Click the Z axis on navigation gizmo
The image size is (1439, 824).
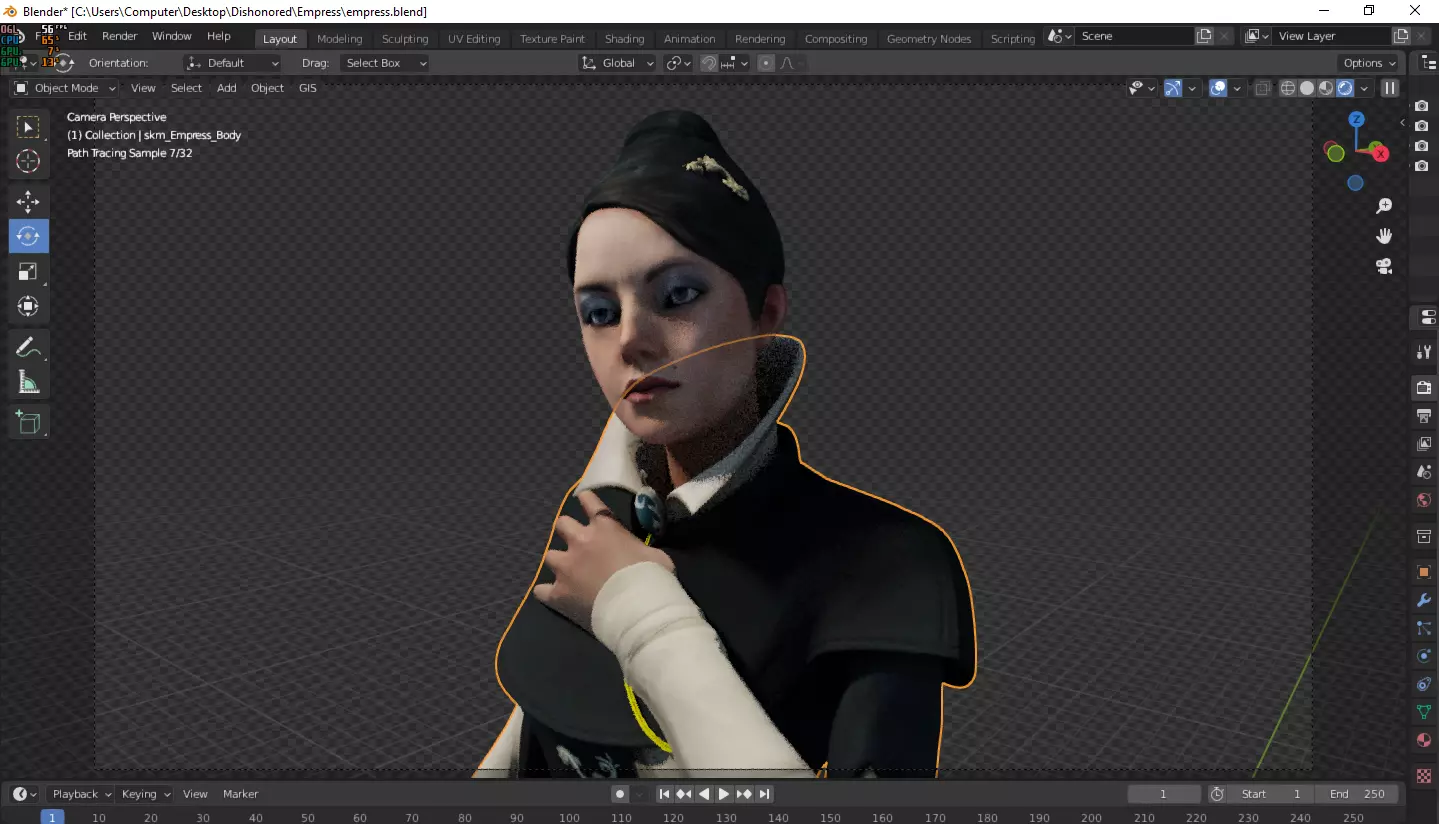click(1356, 119)
